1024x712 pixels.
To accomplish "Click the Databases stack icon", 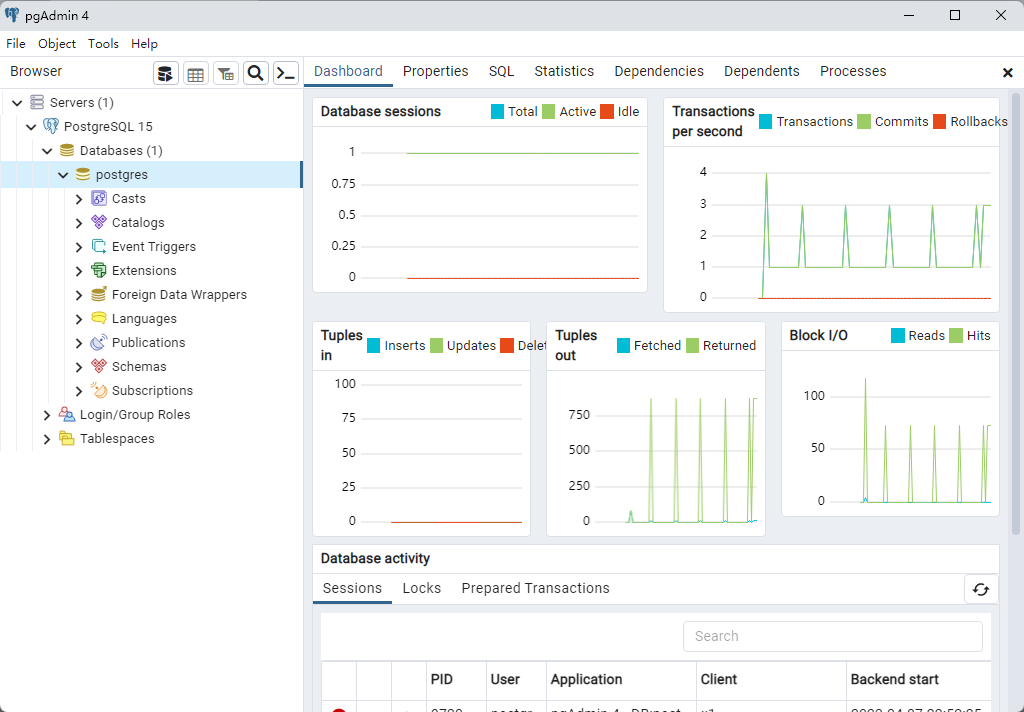I will click(x=67, y=150).
